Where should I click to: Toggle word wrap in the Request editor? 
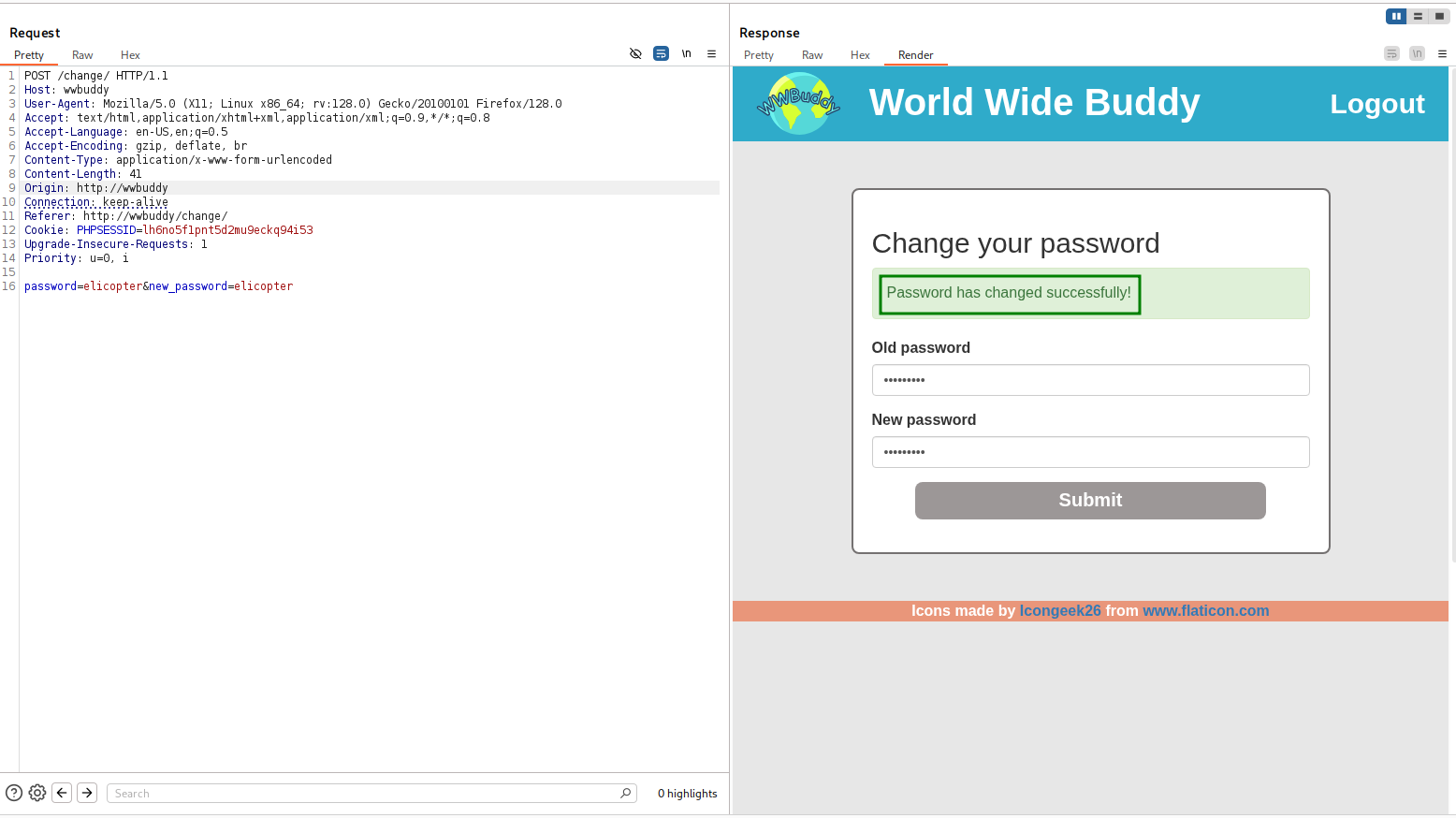pos(661,53)
